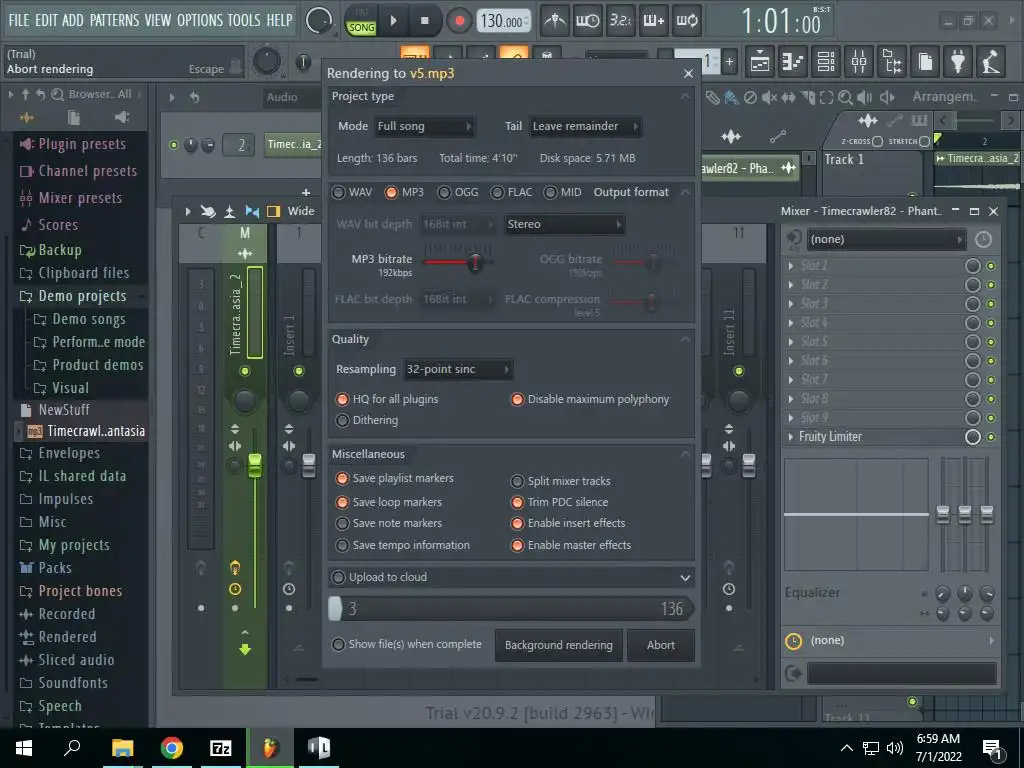Open the ADD menu
The height and width of the screenshot is (768, 1024).
tap(73, 20)
